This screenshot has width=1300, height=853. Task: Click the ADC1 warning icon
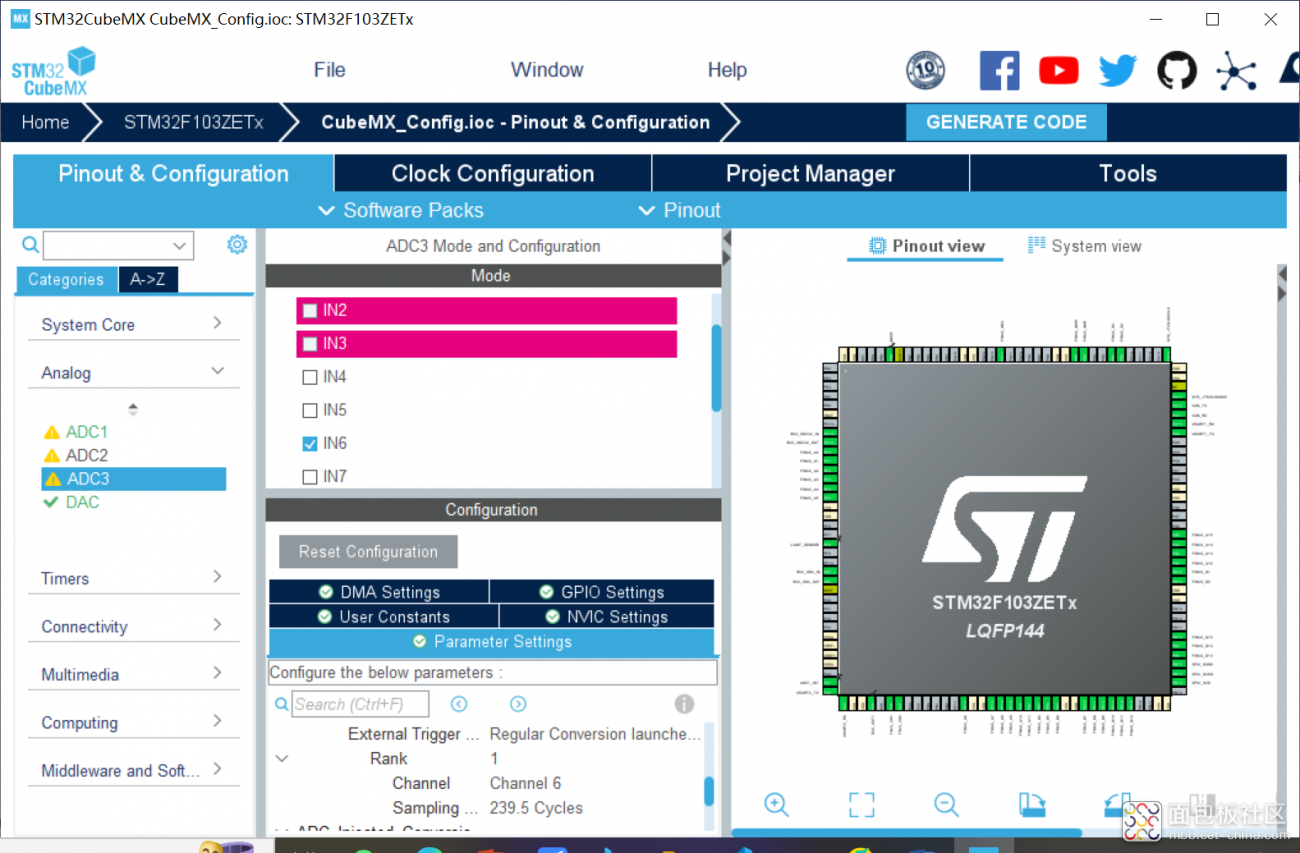click(52, 432)
